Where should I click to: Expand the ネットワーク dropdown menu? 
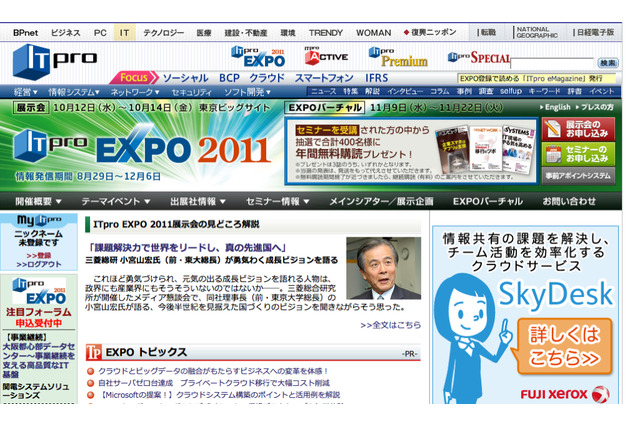point(135,92)
